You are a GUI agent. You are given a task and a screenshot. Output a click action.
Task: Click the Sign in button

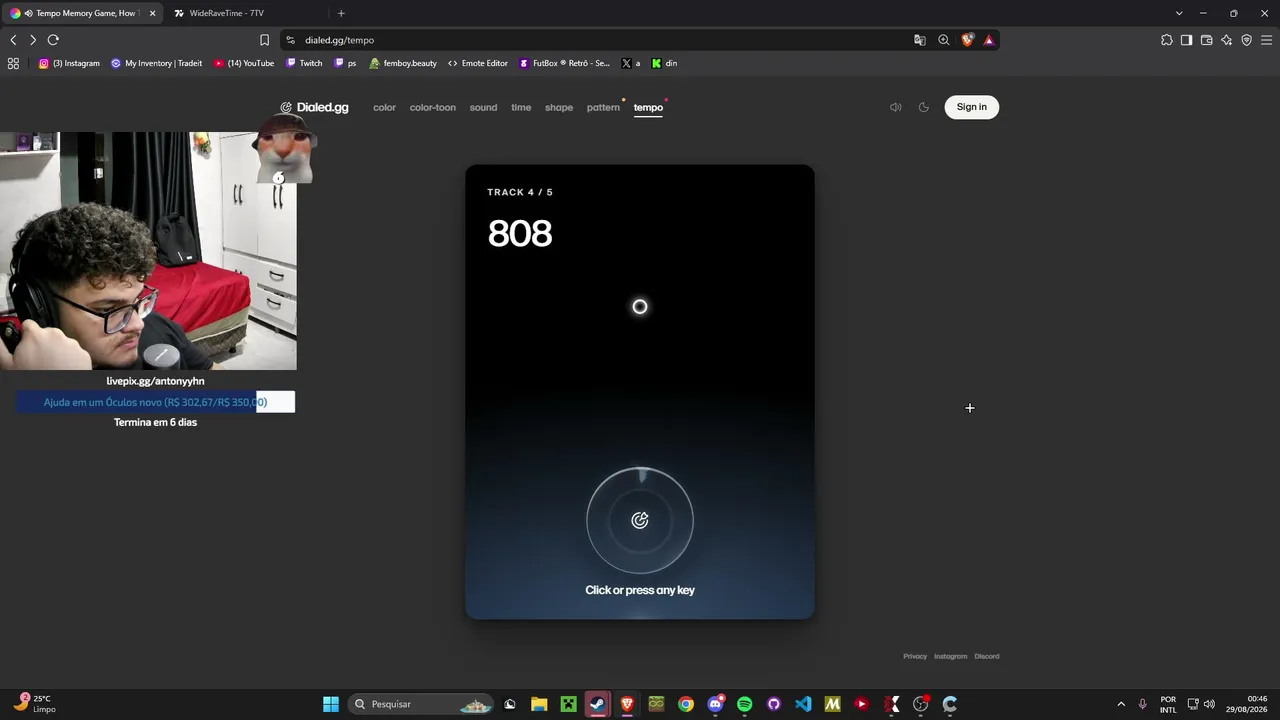pyautogui.click(x=971, y=107)
